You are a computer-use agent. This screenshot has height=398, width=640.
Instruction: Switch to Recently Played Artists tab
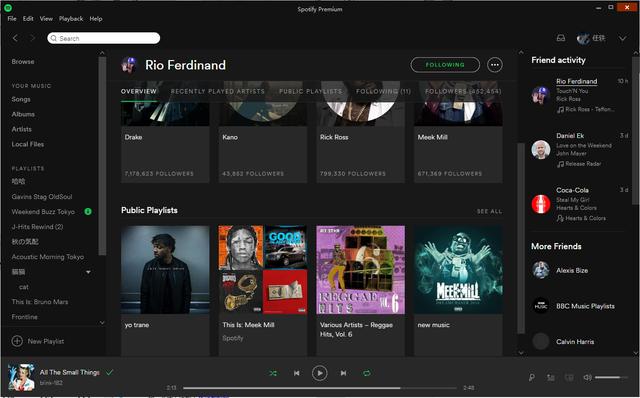pos(218,91)
